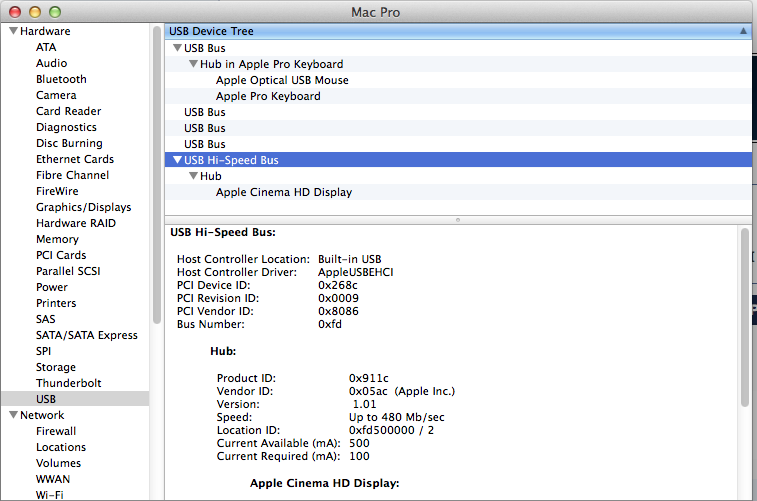The image size is (757, 501).
Task: Collapse the USB Hi-Speed Bus triangle
Action: tap(177, 160)
